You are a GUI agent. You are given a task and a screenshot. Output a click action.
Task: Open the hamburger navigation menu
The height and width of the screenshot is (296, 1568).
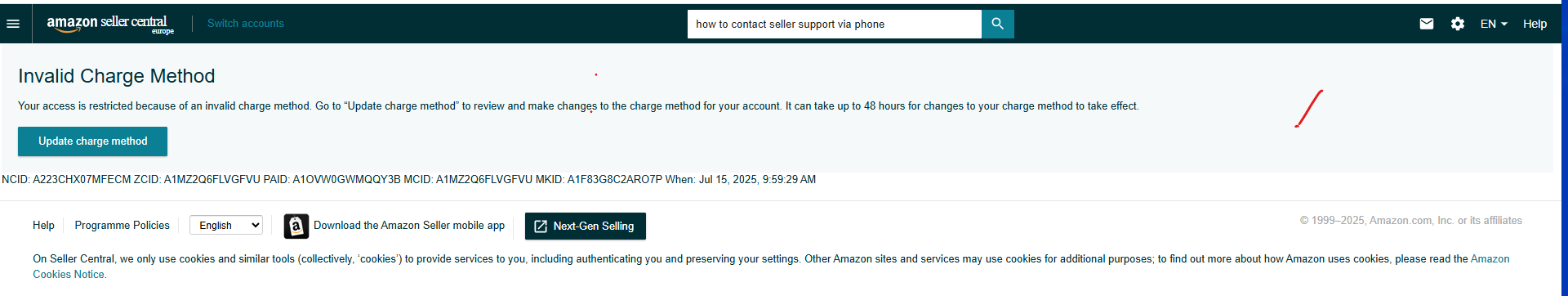13,24
